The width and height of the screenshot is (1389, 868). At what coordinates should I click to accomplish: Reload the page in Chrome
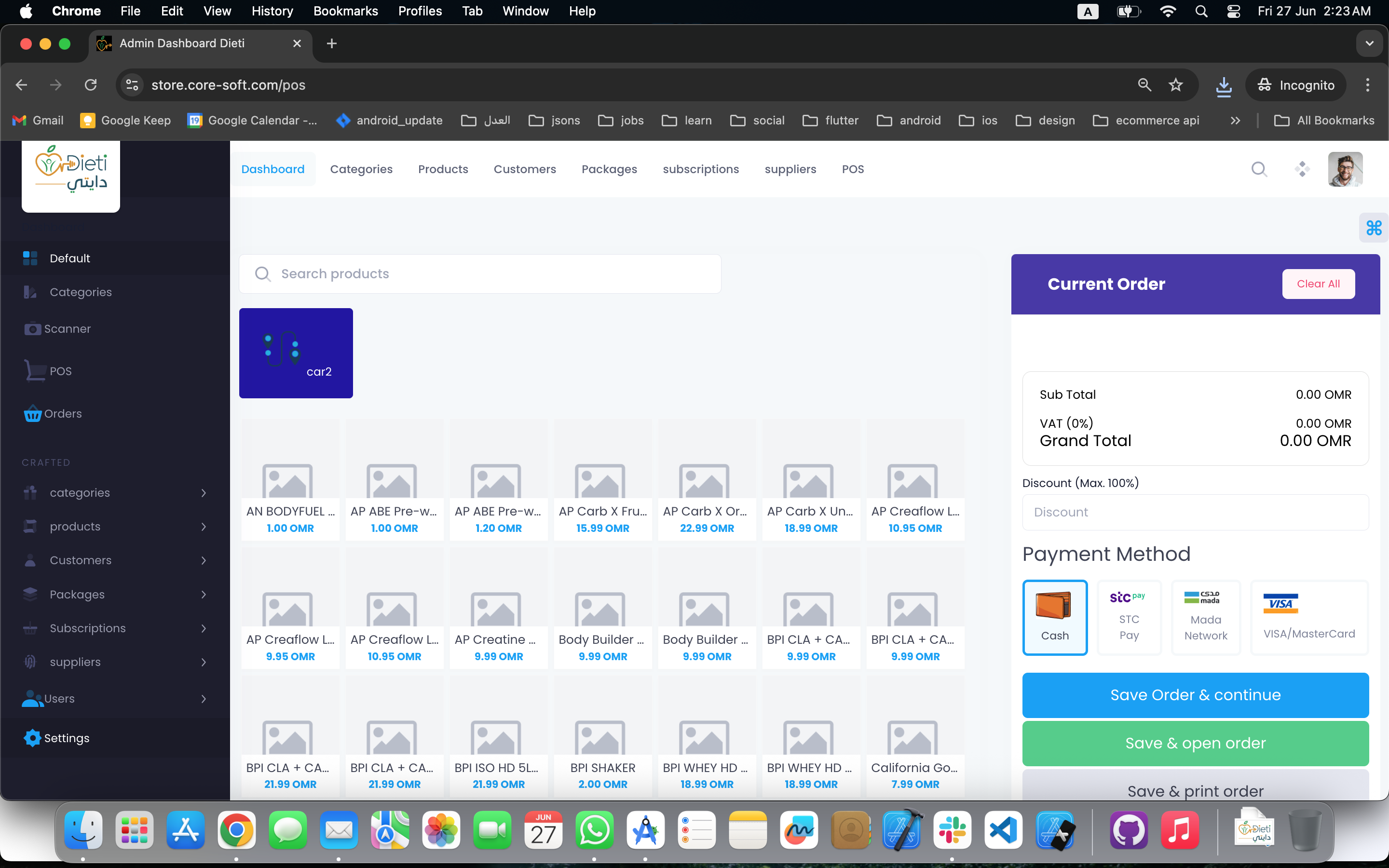[91, 85]
